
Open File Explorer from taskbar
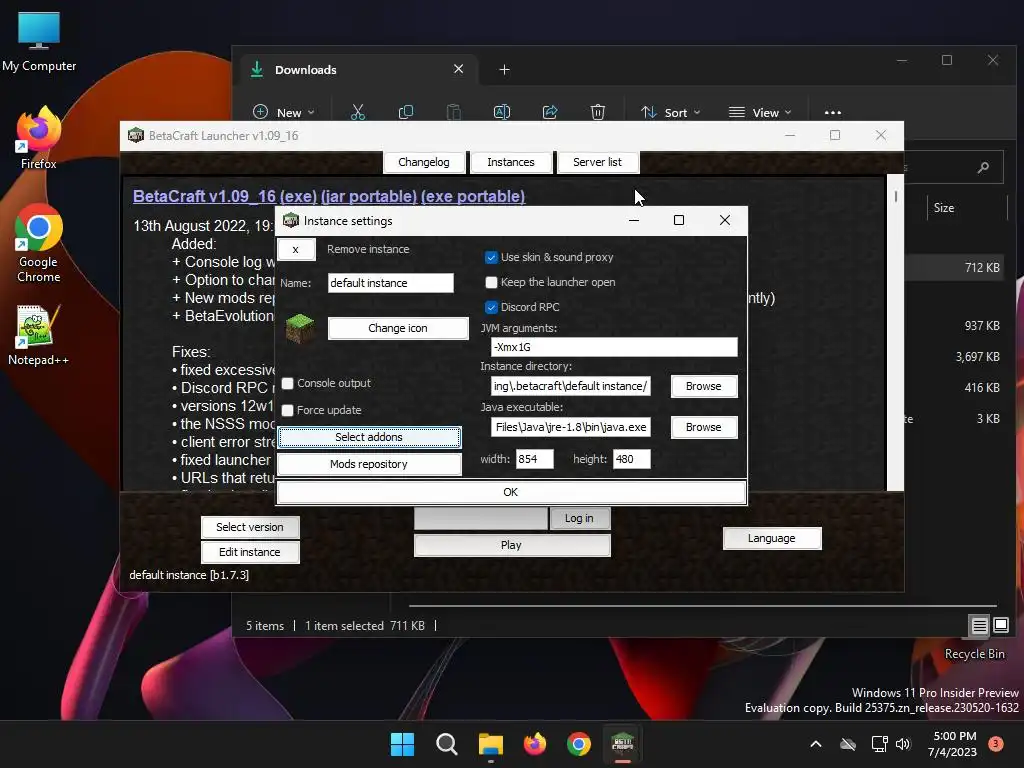pyautogui.click(x=490, y=744)
